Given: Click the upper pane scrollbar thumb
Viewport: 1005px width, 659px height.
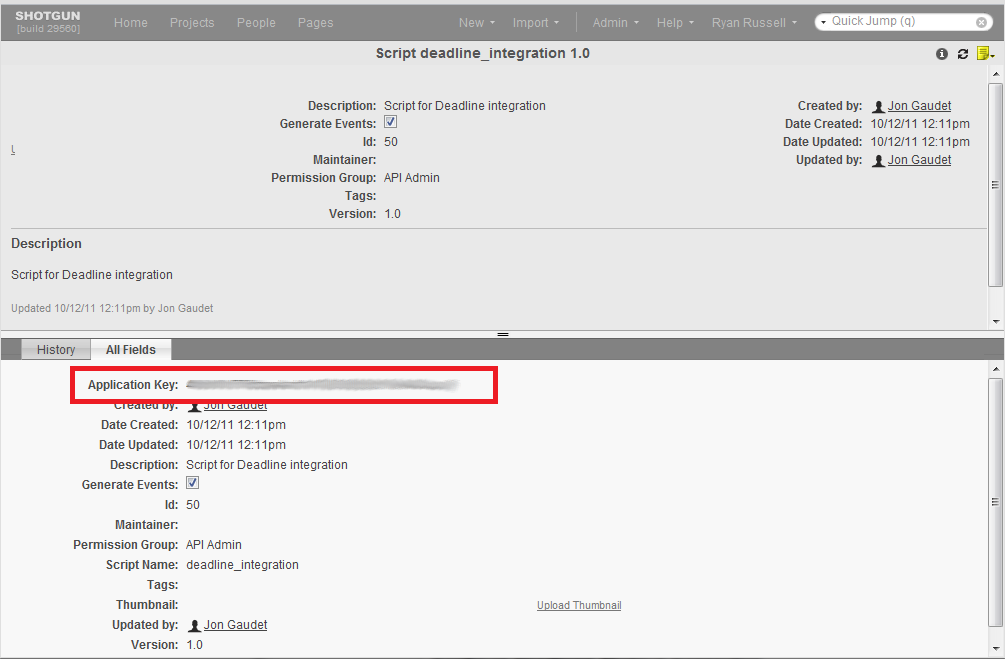Looking at the screenshot, I should pyautogui.click(x=995, y=185).
